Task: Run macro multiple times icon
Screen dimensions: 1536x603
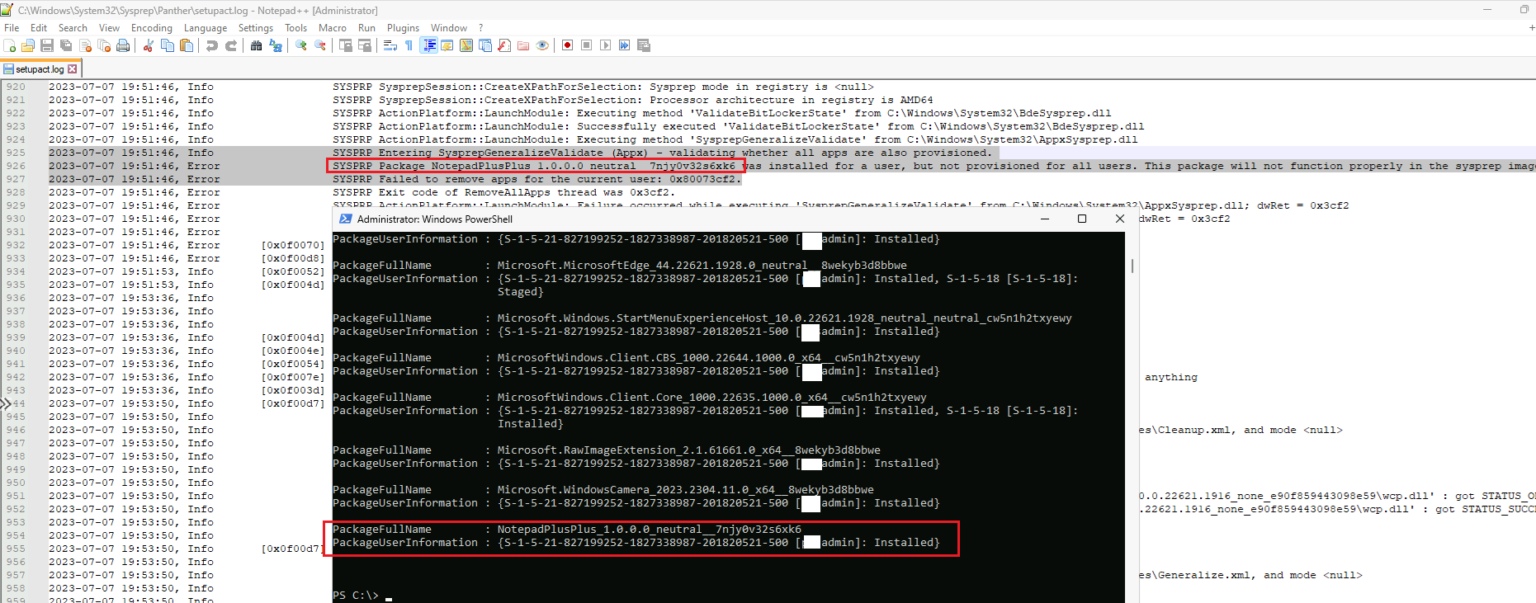Action: (x=624, y=45)
